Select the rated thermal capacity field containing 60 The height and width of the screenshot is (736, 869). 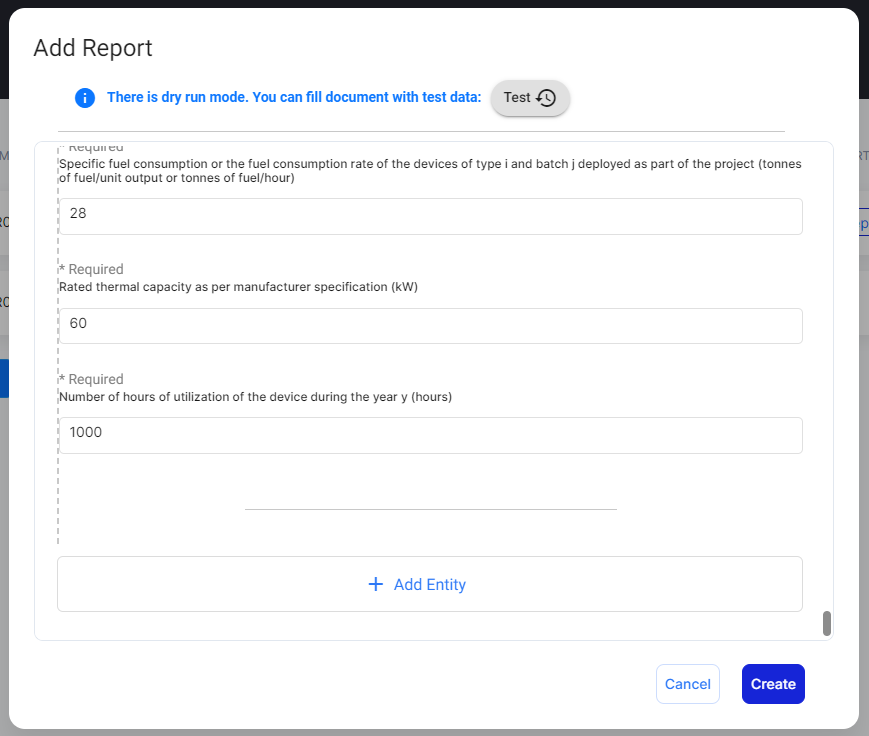pyautogui.click(x=430, y=326)
